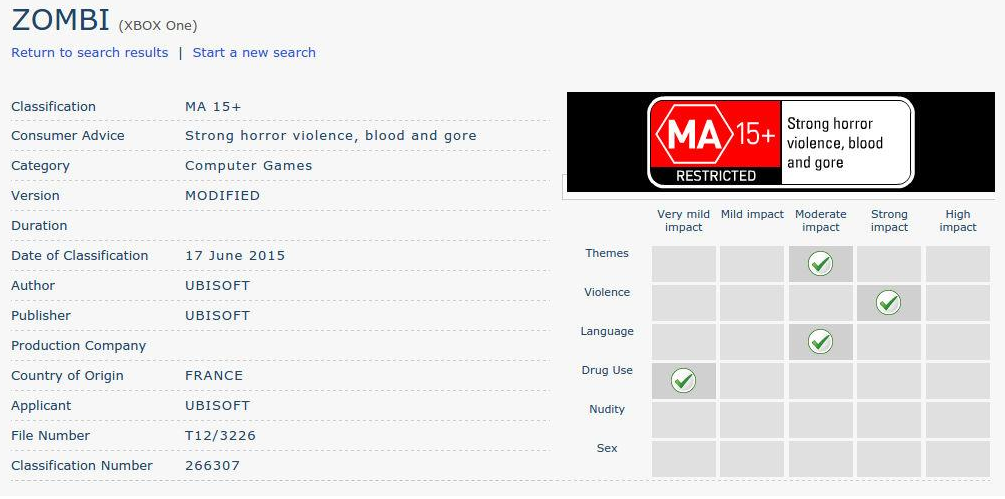Image resolution: width=1005 pixels, height=499 pixels.
Task: Select the Publisher value UBISOFT
Action: coord(217,316)
